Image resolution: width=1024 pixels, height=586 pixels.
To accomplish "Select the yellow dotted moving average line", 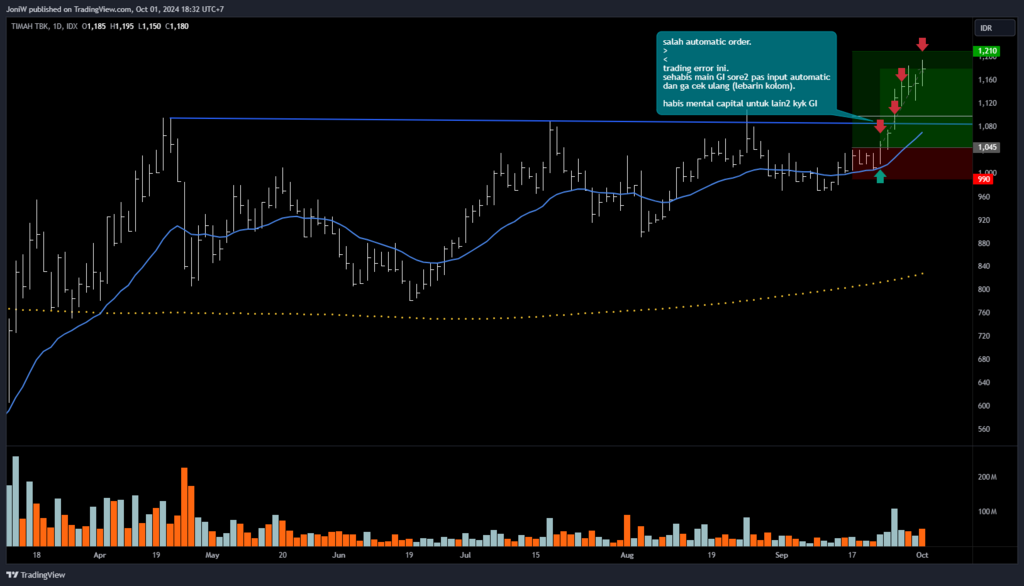I will pos(500,317).
